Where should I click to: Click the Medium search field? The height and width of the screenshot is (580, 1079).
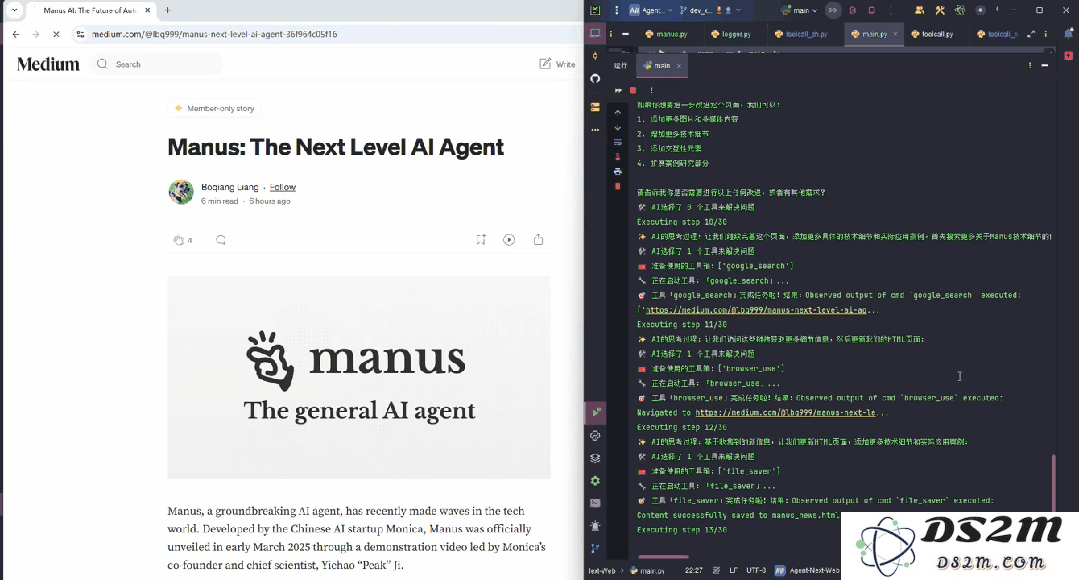click(x=157, y=64)
